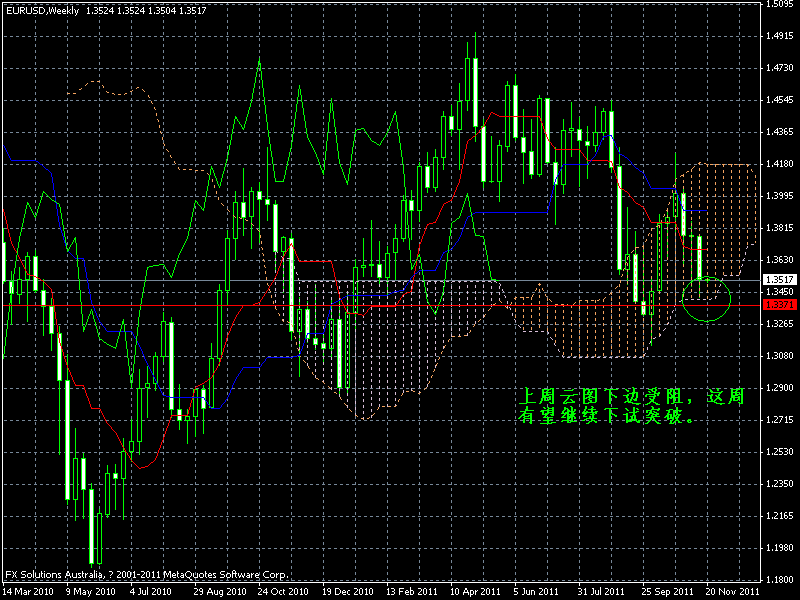Select the gray horizontal price line at 1.3517

(380, 280)
